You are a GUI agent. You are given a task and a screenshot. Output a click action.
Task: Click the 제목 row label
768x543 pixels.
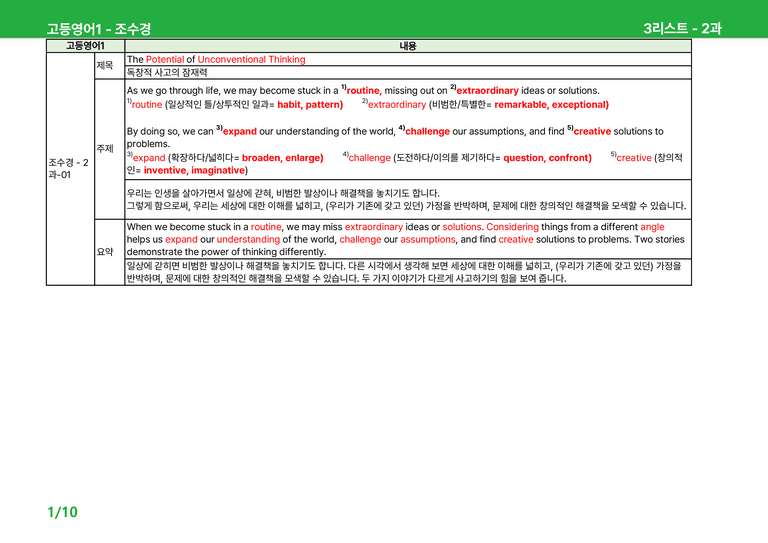click(x=105, y=66)
